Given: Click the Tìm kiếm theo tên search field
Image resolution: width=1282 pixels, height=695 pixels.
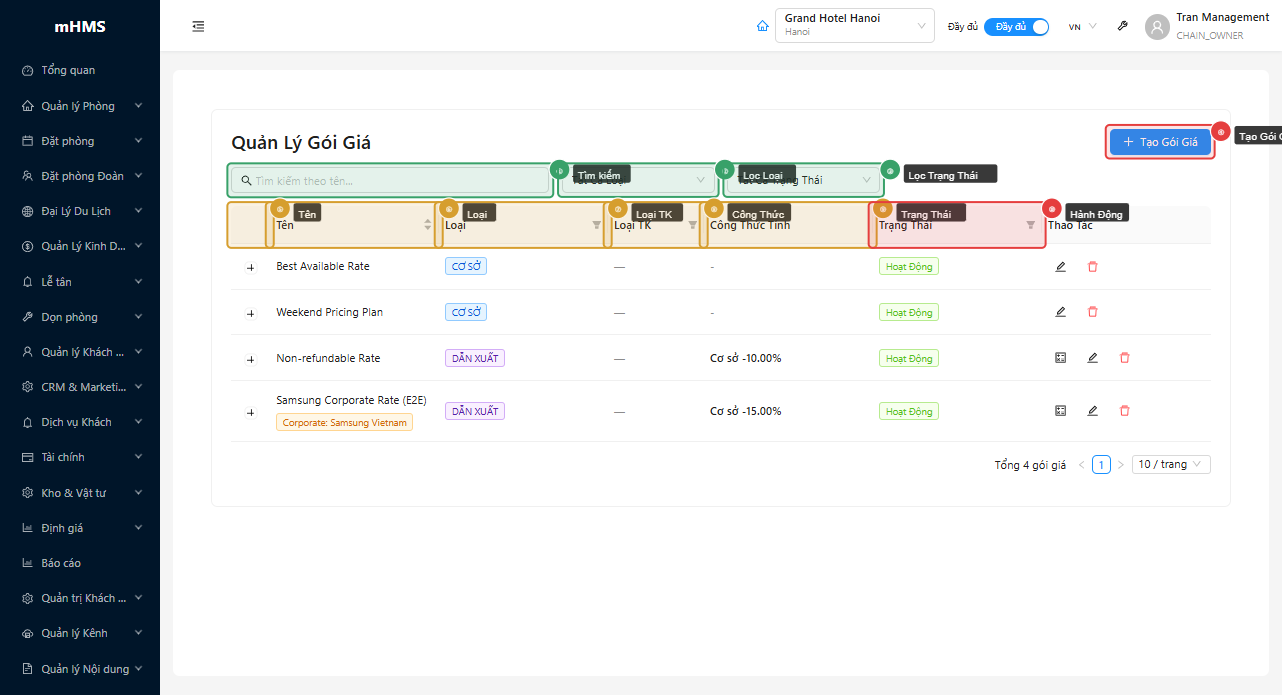Looking at the screenshot, I should 390,181.
